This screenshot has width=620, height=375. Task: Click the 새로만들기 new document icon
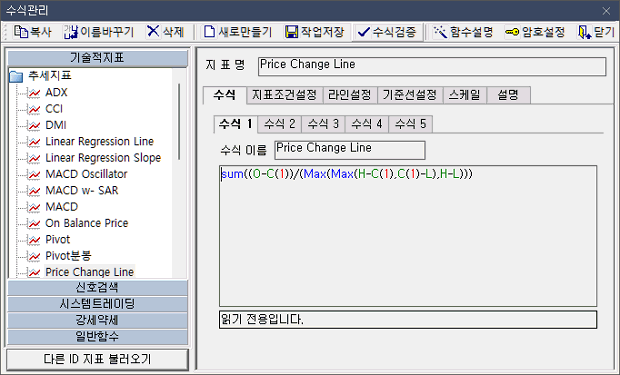tap(209, 32)
